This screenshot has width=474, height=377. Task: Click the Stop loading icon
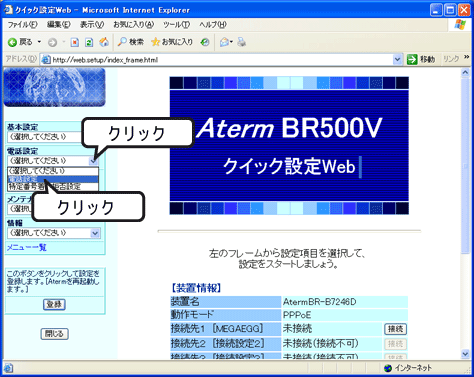point(75,42)
